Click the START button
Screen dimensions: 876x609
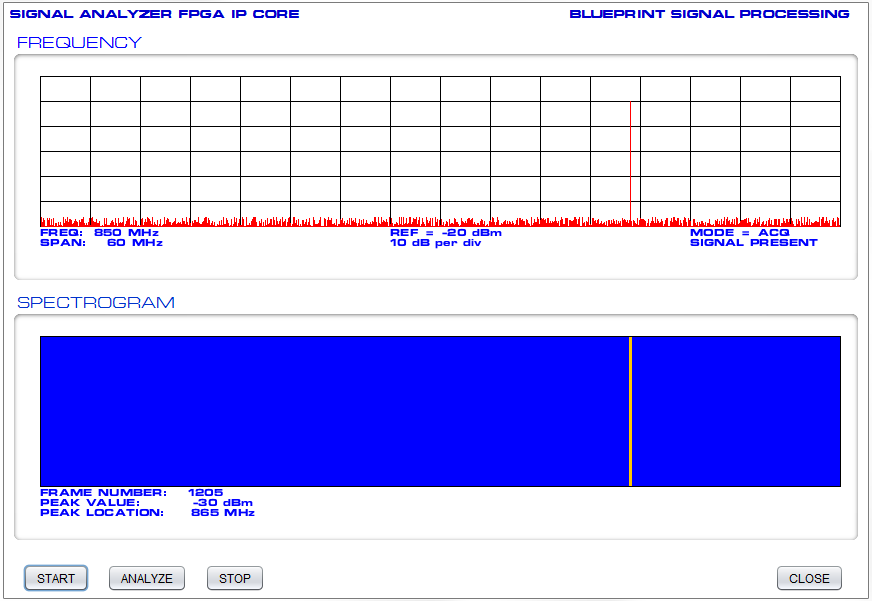[x=56, y=578]
